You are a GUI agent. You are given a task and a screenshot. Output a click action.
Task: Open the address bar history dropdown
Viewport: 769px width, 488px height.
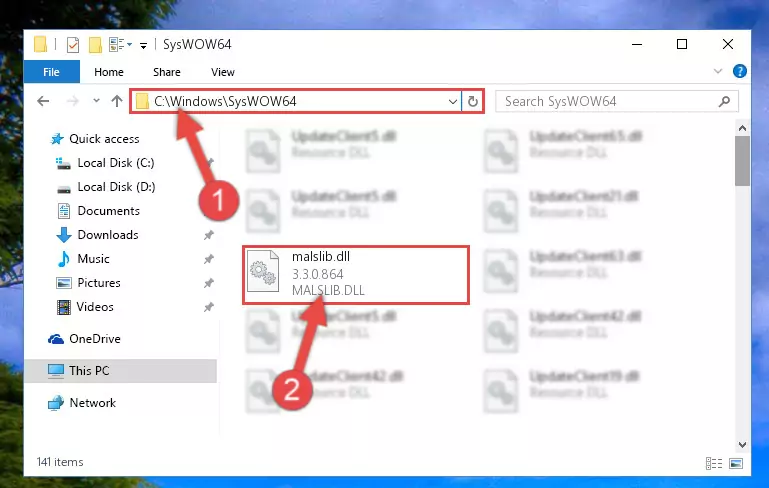point(453,102)
